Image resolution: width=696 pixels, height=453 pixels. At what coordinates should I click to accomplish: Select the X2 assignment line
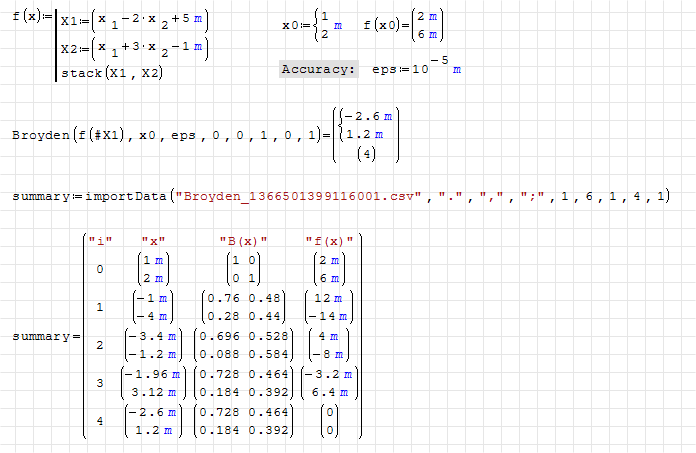pos(137,50)
